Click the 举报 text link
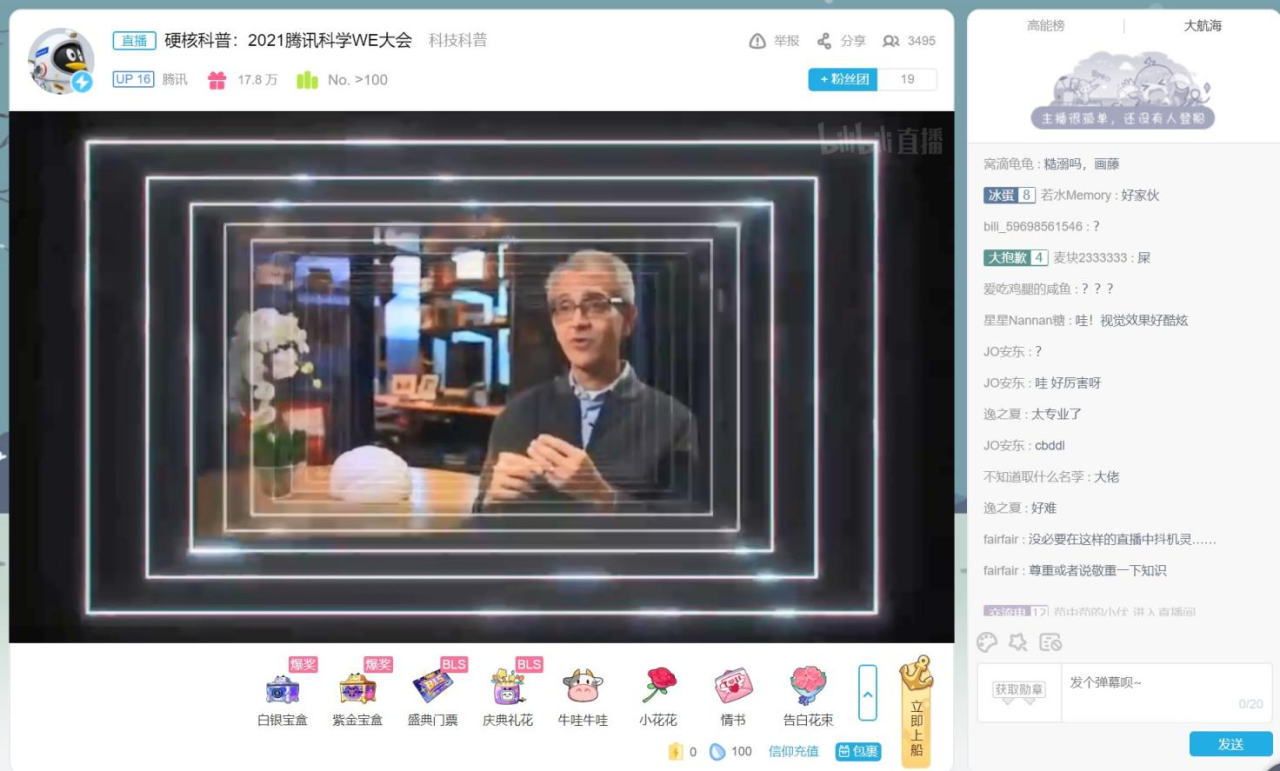The height and width of the screenshot is (771, 1280). click(x=787, y=41)
